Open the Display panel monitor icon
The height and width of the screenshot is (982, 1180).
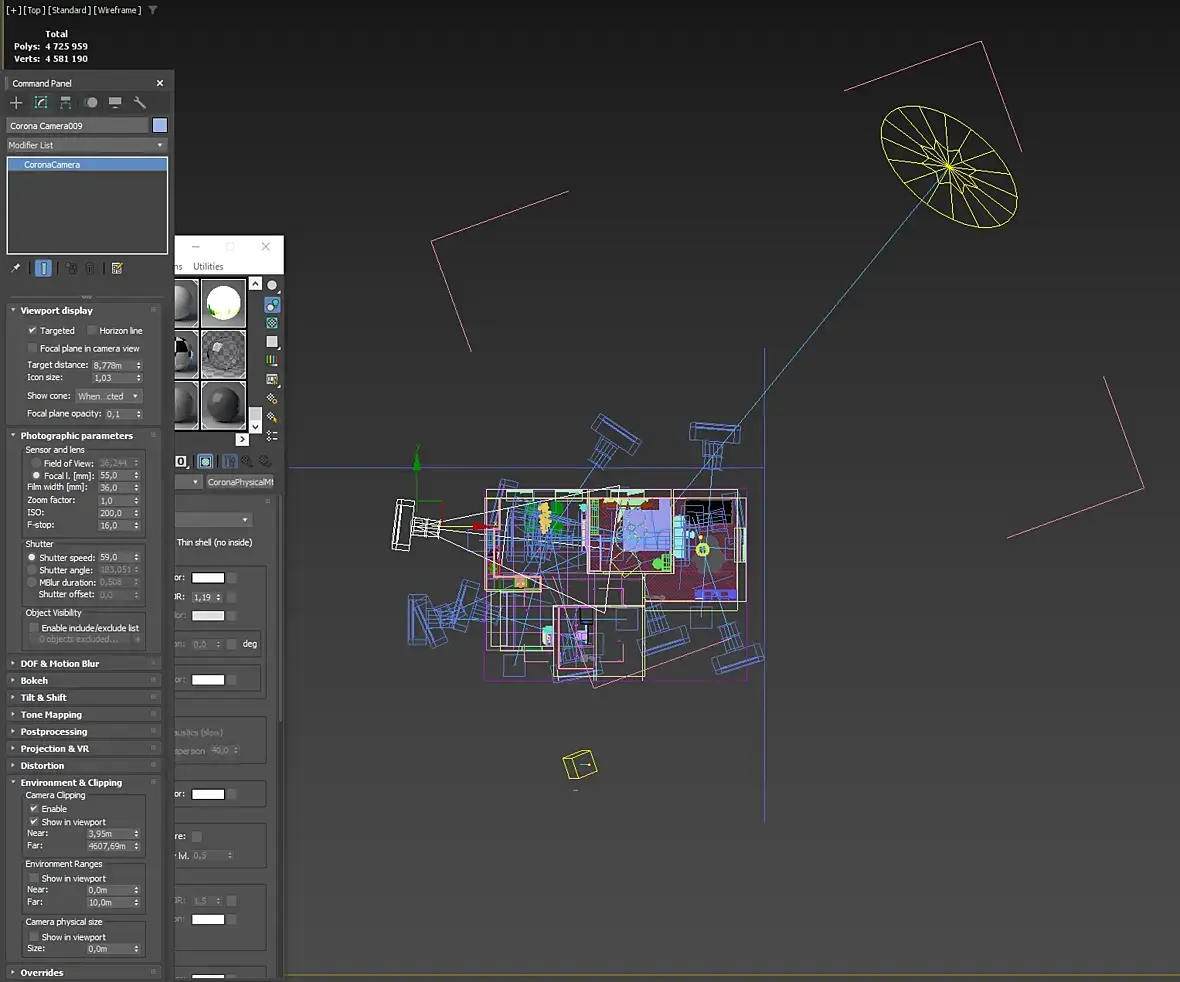[x=115, y=102]
